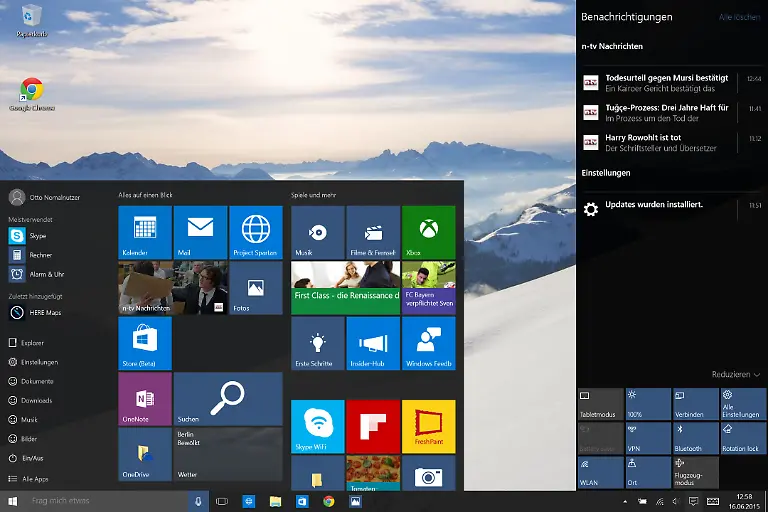Viewport: 768px width, 512px height.
Task: Collapse quick actions with Reduzieren
Action: (x=736, y=374)
